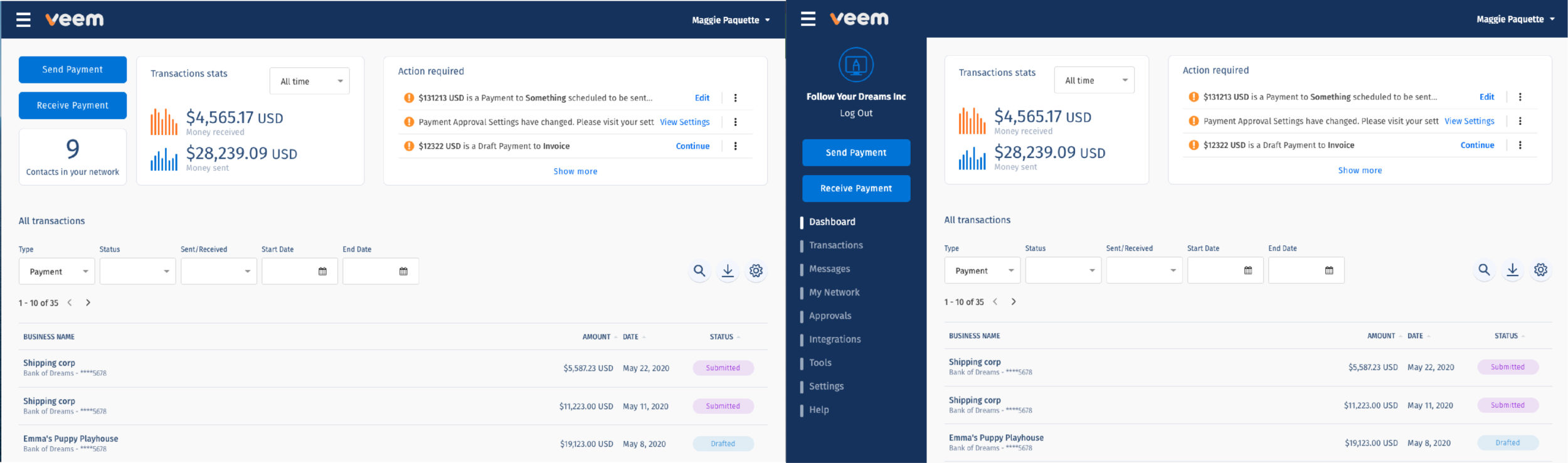Image resolution: width=1568 pixels, height=463 pixels.
Task: Click the search magnifier icon in the left dashboard view
Action: point(699,271)
